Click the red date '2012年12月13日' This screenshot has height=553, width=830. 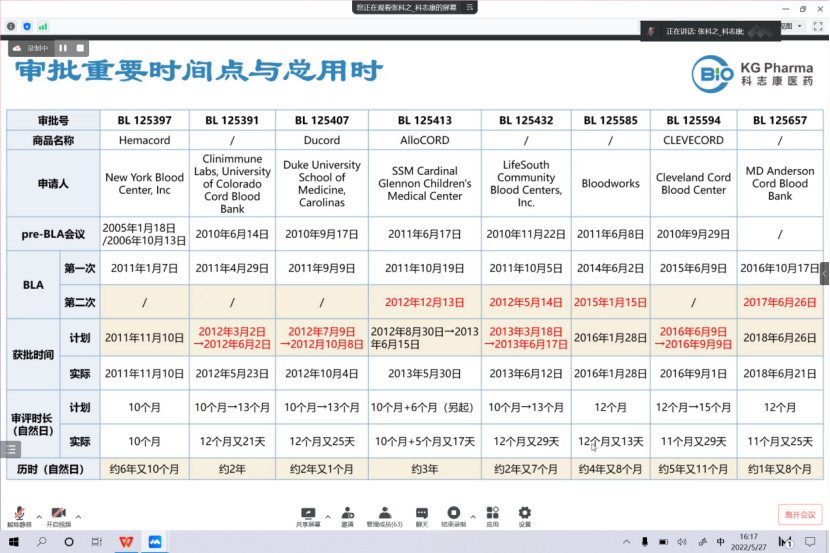point(425,302)
